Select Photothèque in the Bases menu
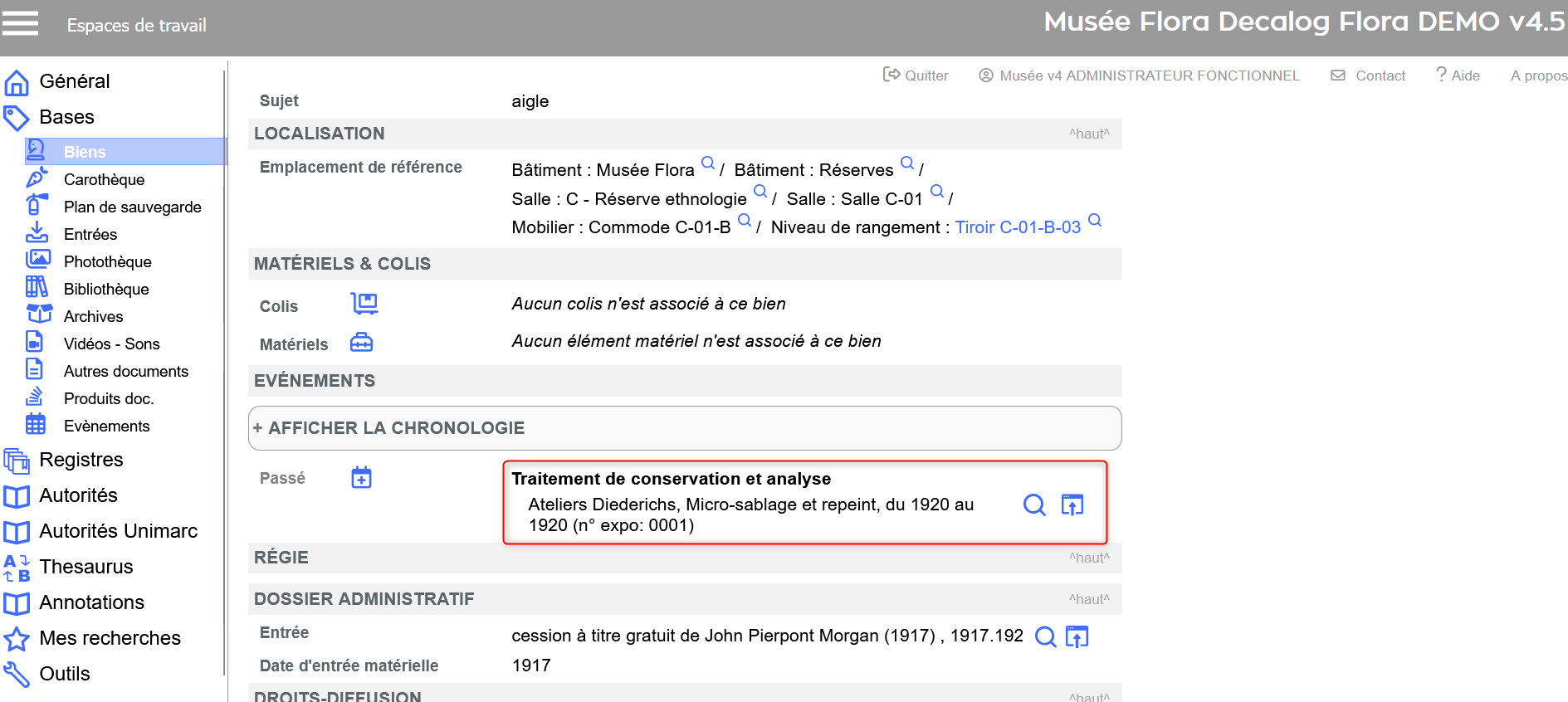This screenshot has height=702, width=1568. (107, 261)
